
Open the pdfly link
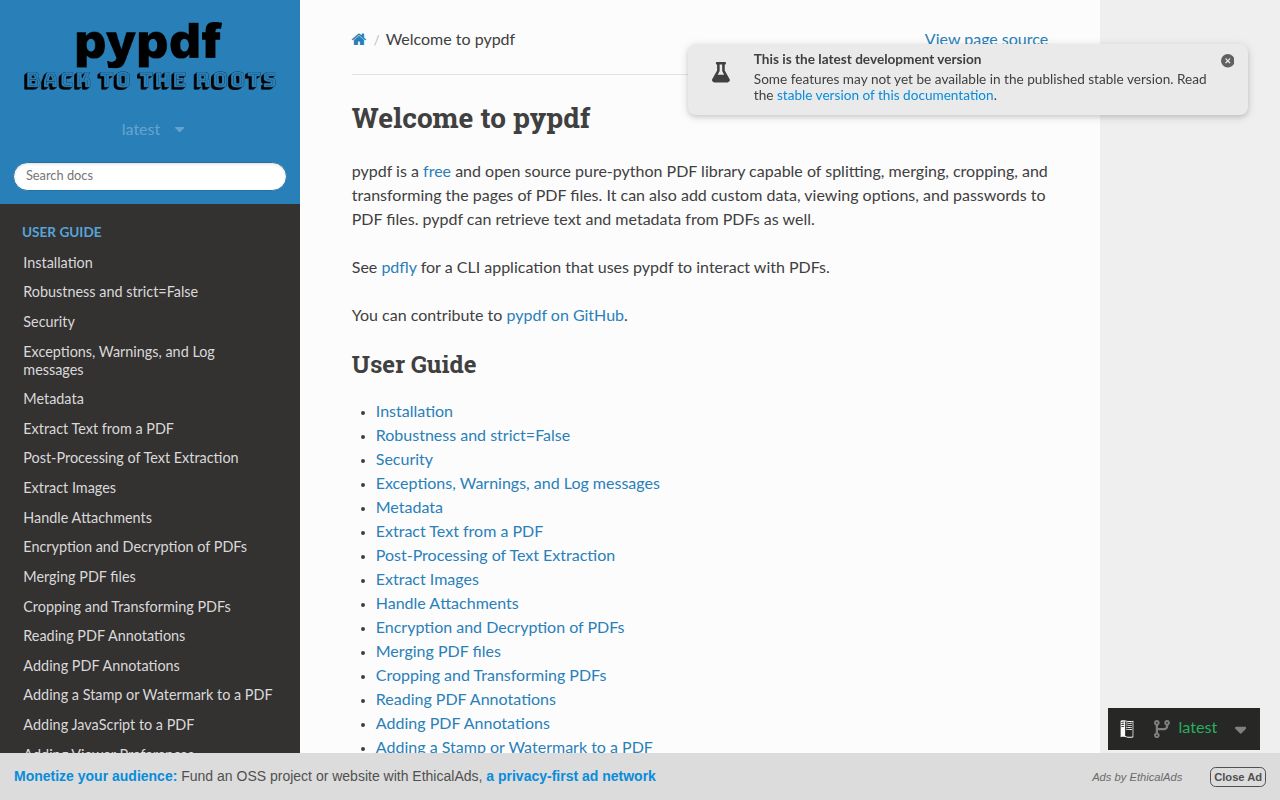pyautogui.click(x=399, y=268)
